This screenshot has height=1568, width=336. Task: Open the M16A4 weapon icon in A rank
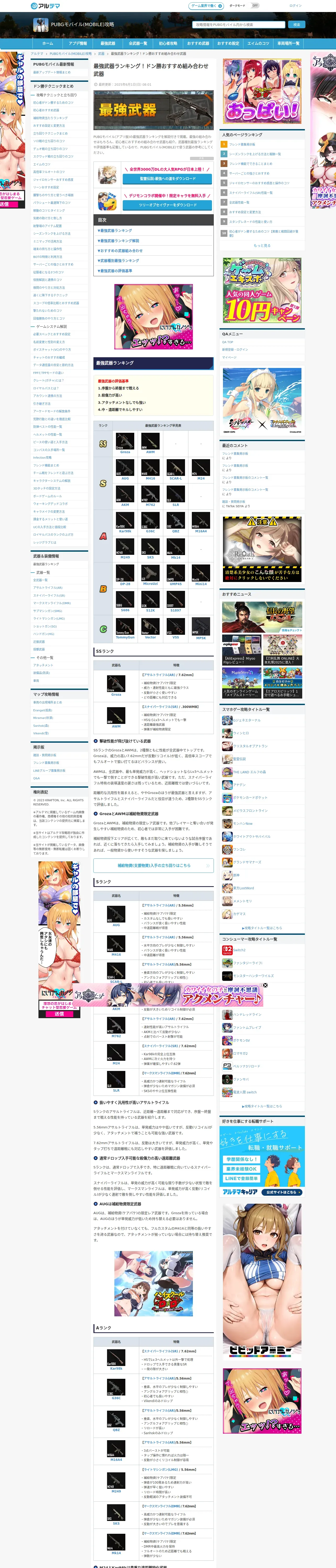(x=201, y=520)
